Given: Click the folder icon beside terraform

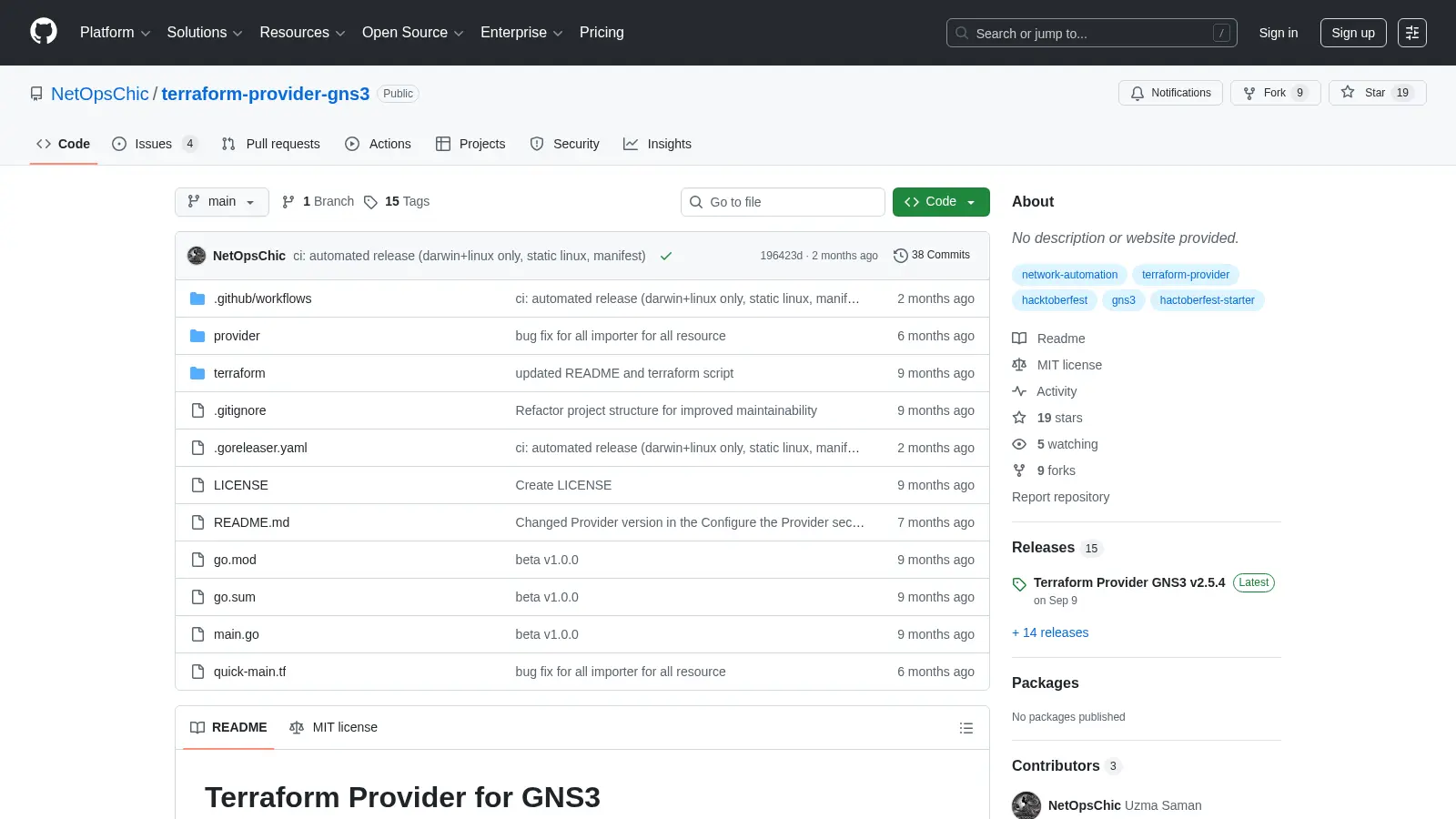Looking at the screenshot, I should [x=197, y=373].
